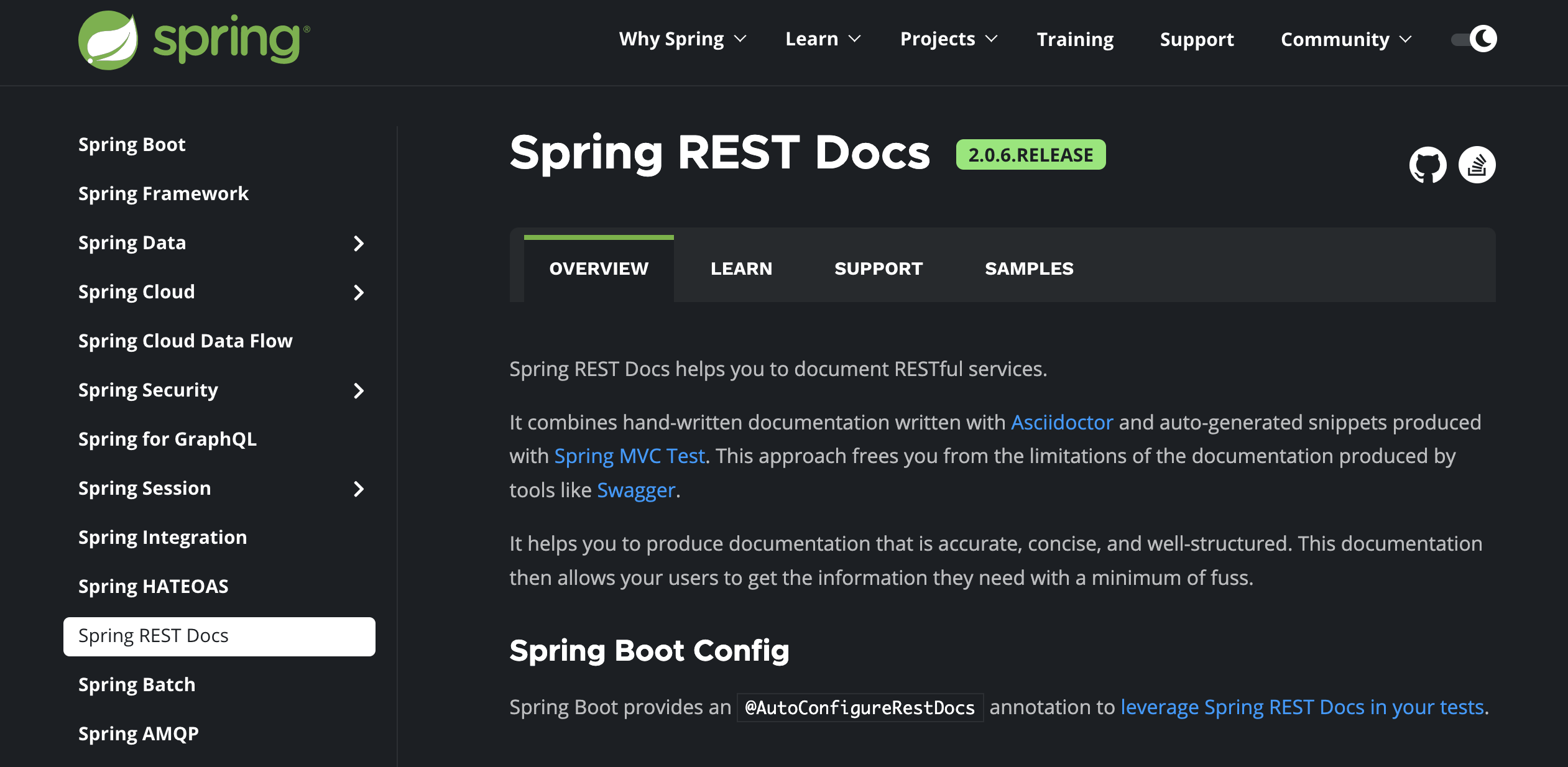
Task: Click the Spring leaf logo
Action: [108, 40]
